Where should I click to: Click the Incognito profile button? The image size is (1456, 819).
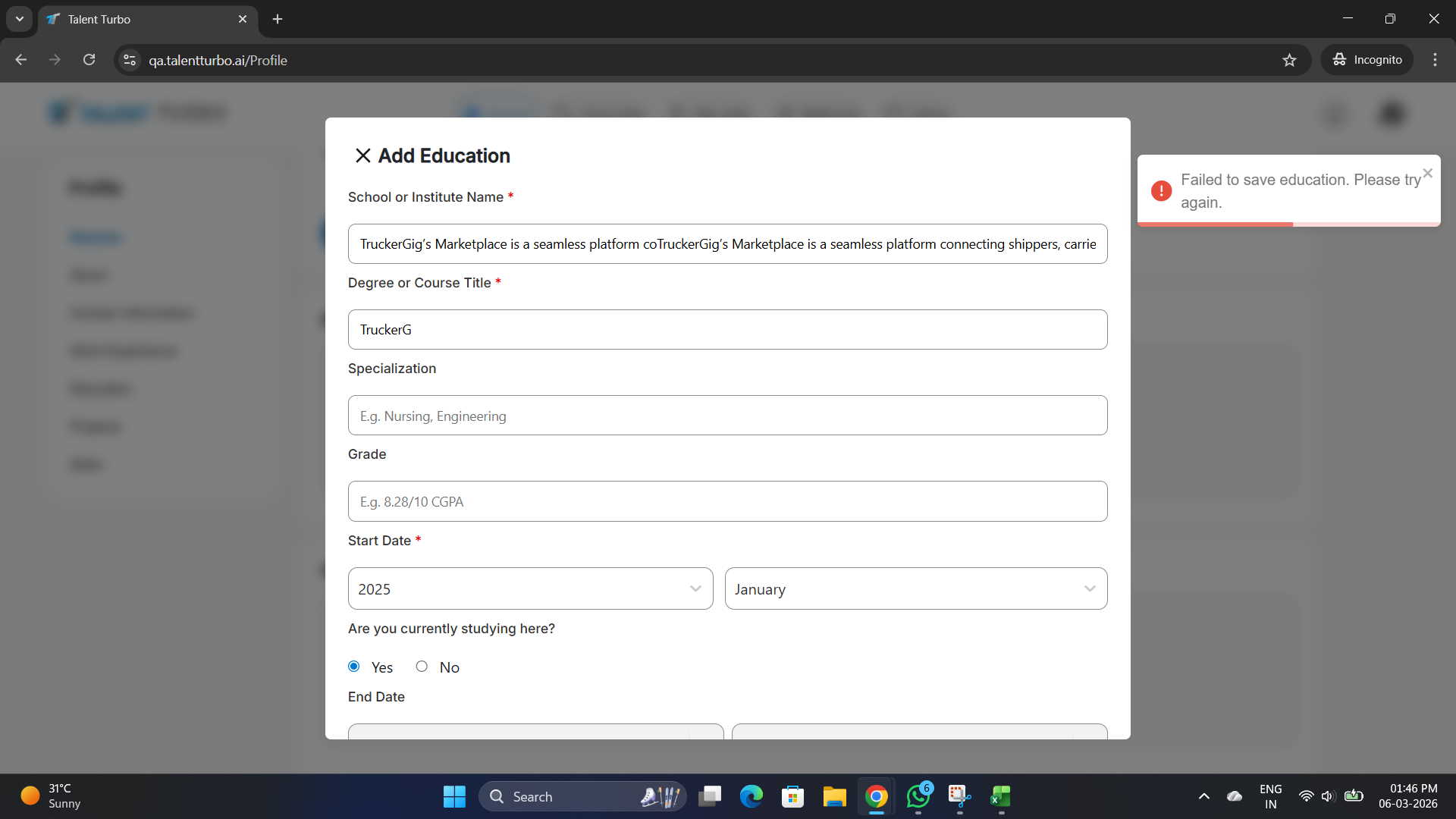pos(1367,60)
